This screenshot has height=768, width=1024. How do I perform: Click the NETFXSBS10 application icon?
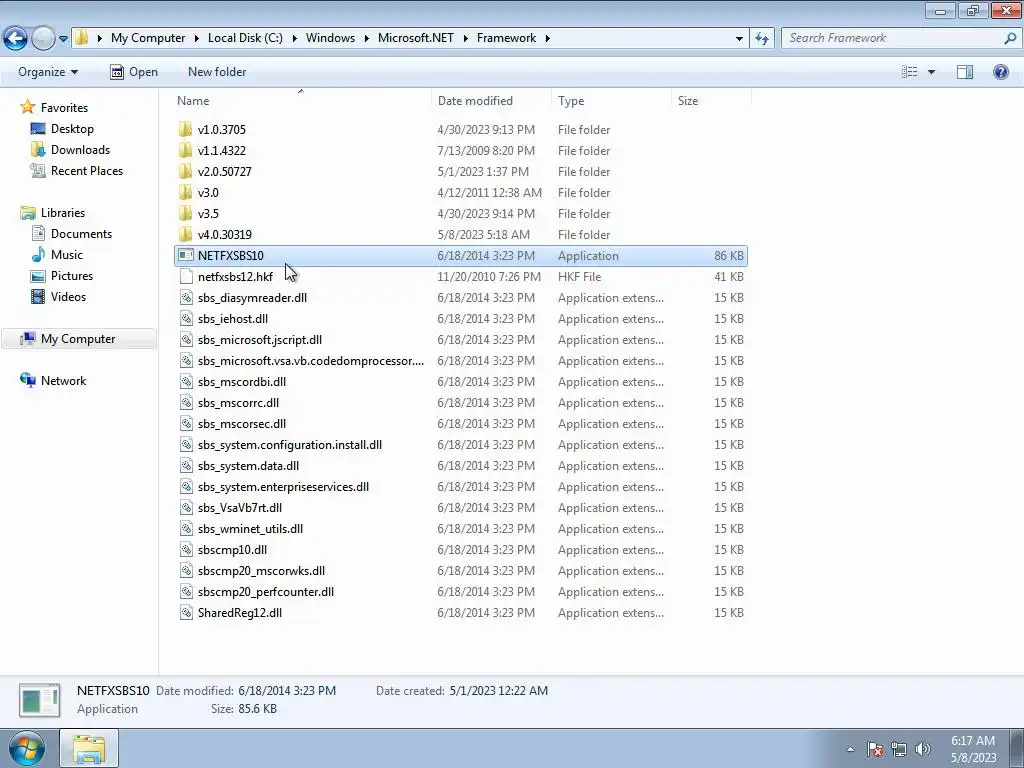[x=186, y=255]
